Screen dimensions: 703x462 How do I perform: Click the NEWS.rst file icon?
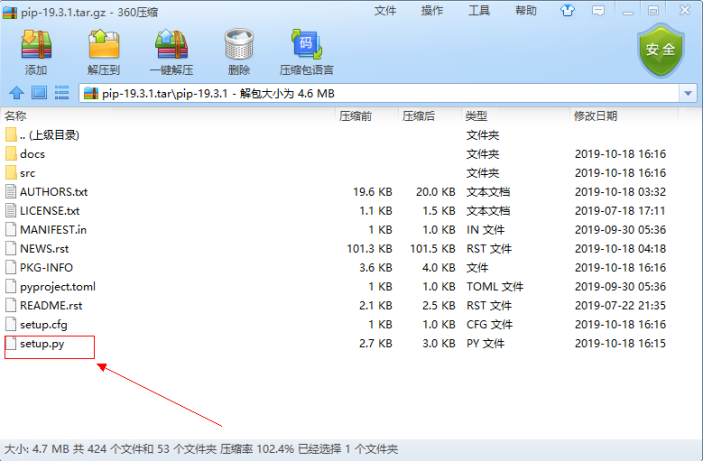tap(11, 248)
